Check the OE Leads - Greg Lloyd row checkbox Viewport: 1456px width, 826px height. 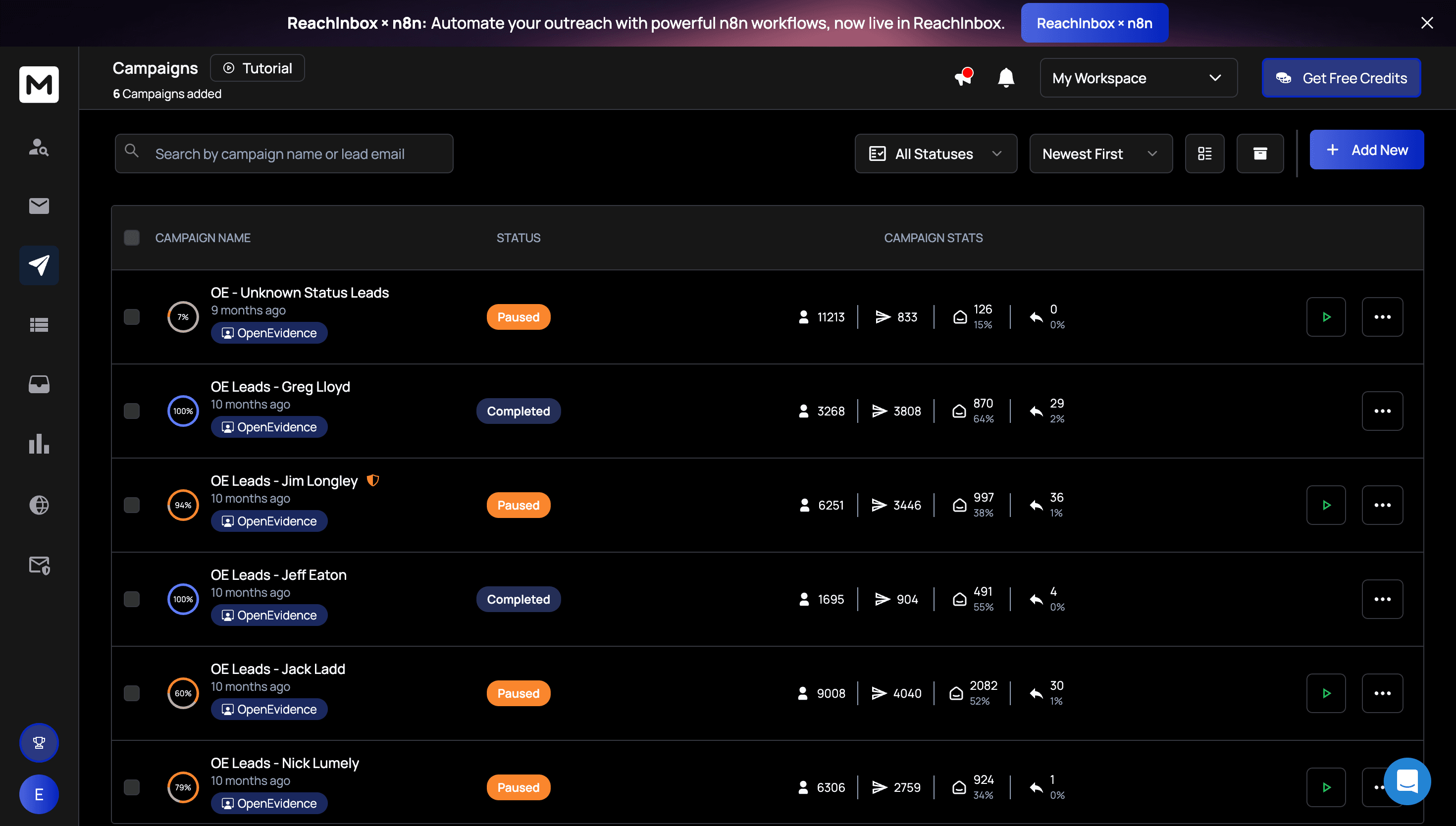132,411
